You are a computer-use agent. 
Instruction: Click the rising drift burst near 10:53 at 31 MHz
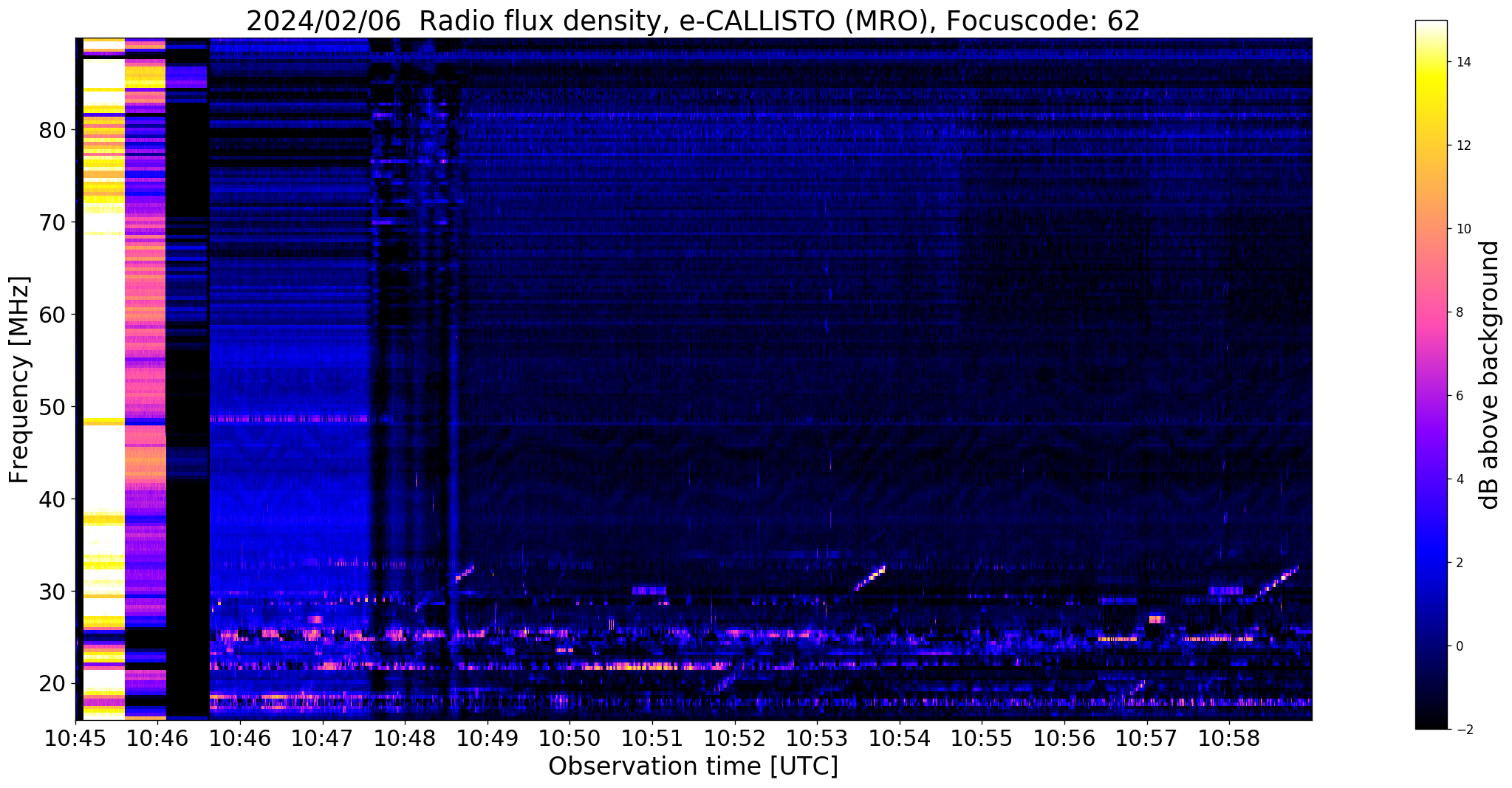(869, 578)
